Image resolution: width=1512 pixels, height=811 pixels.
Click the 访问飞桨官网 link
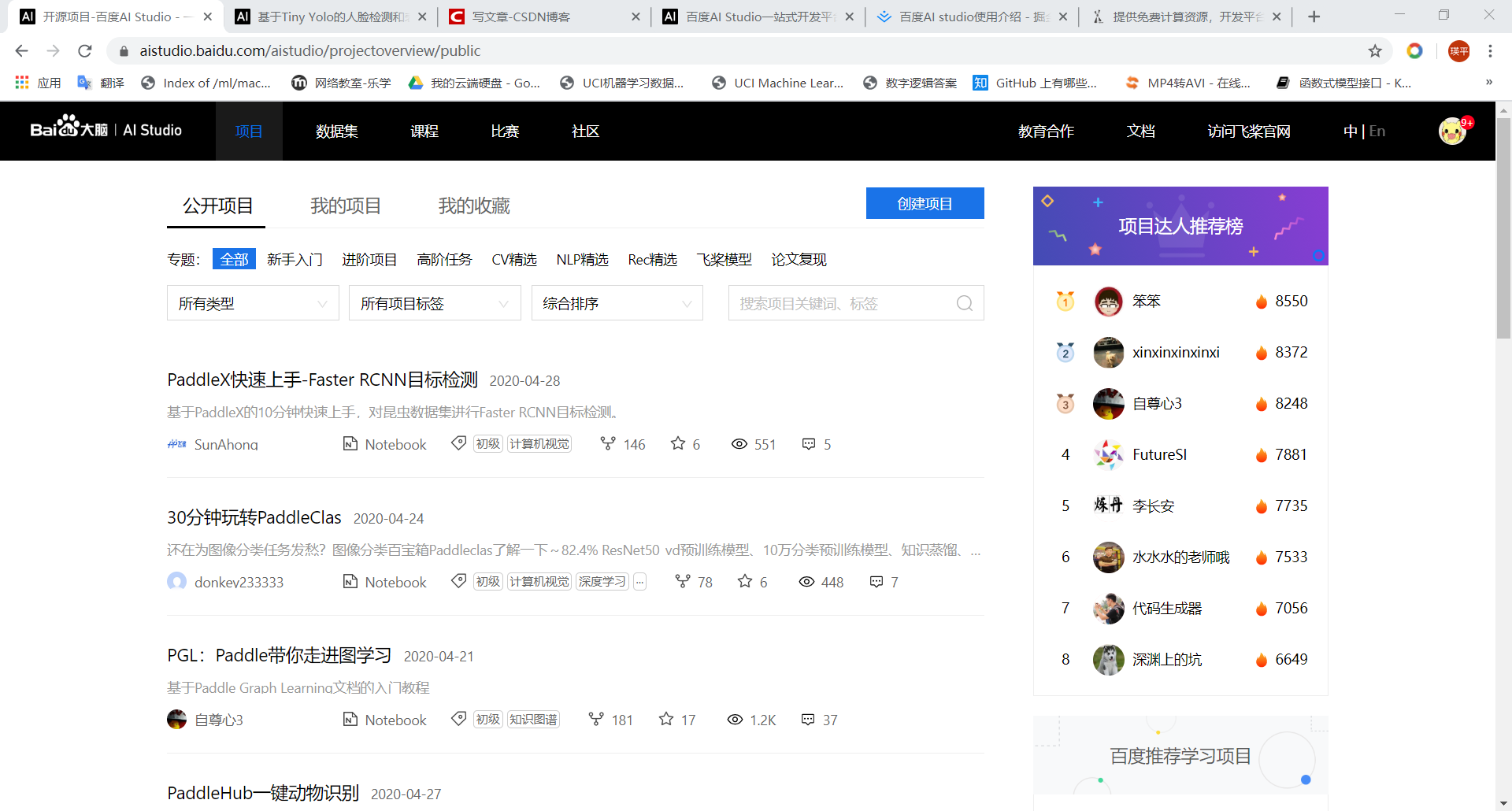pyautogui.click(x=1249, y=131)
